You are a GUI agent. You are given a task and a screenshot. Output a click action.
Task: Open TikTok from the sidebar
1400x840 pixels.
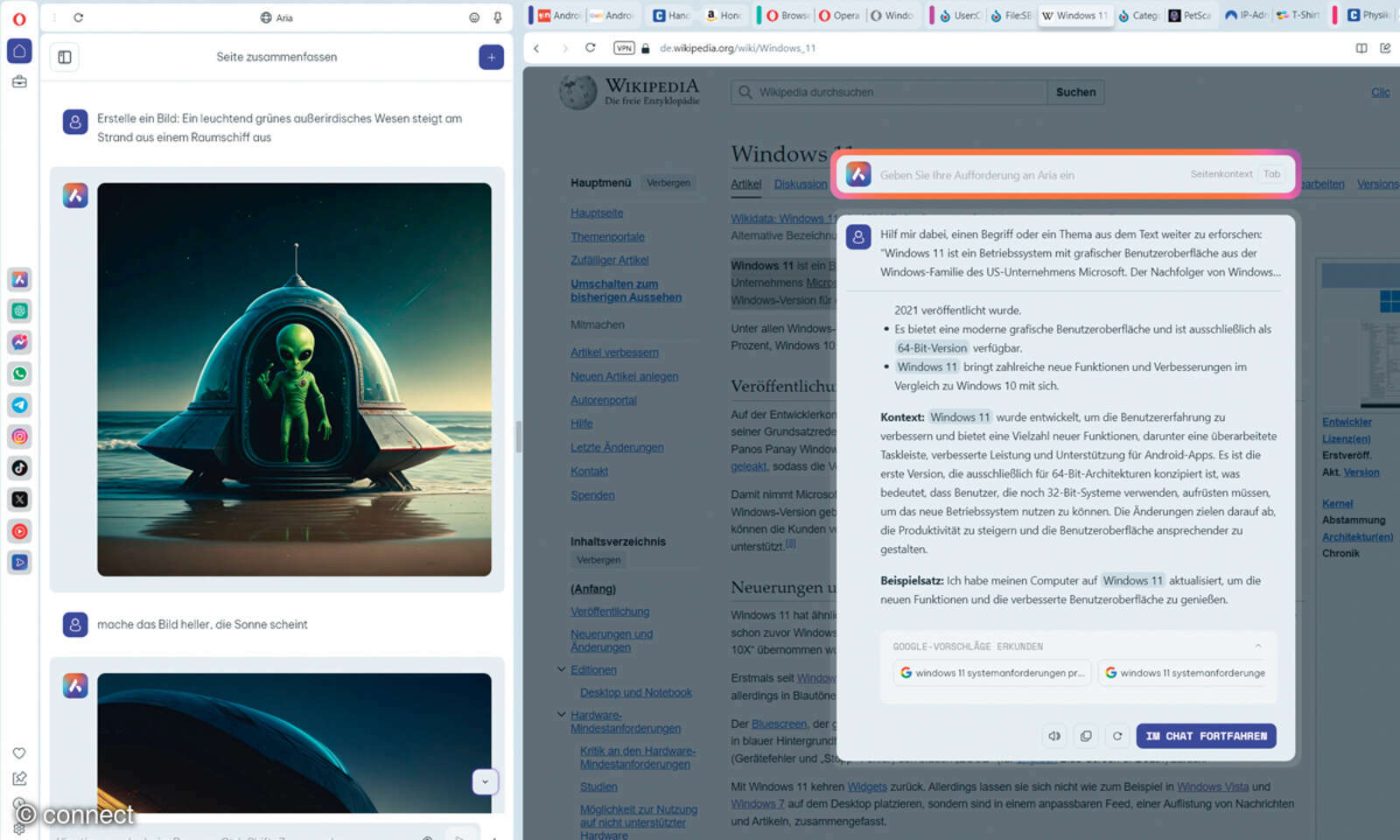pos(19,468)
